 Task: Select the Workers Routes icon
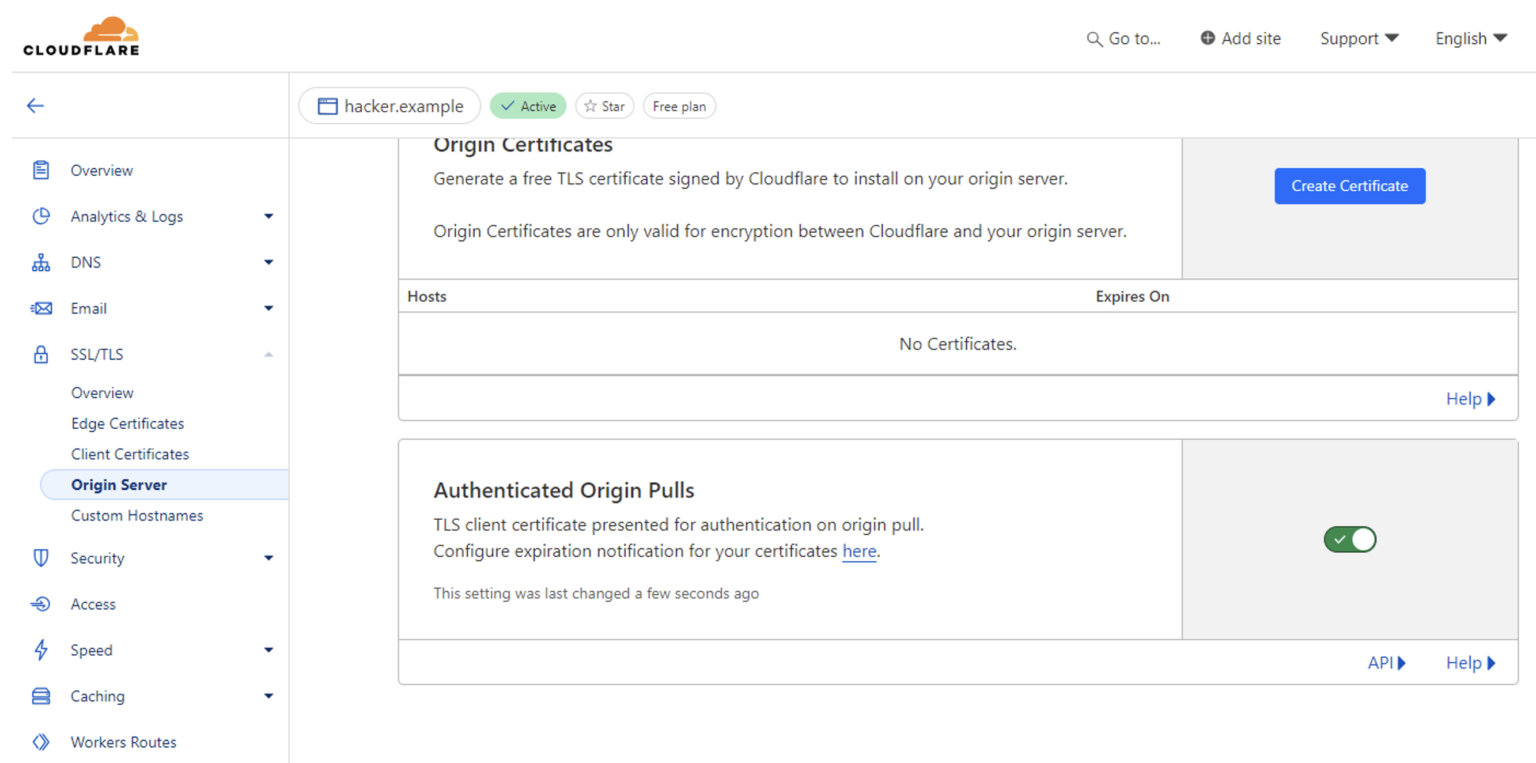point(40,742)
